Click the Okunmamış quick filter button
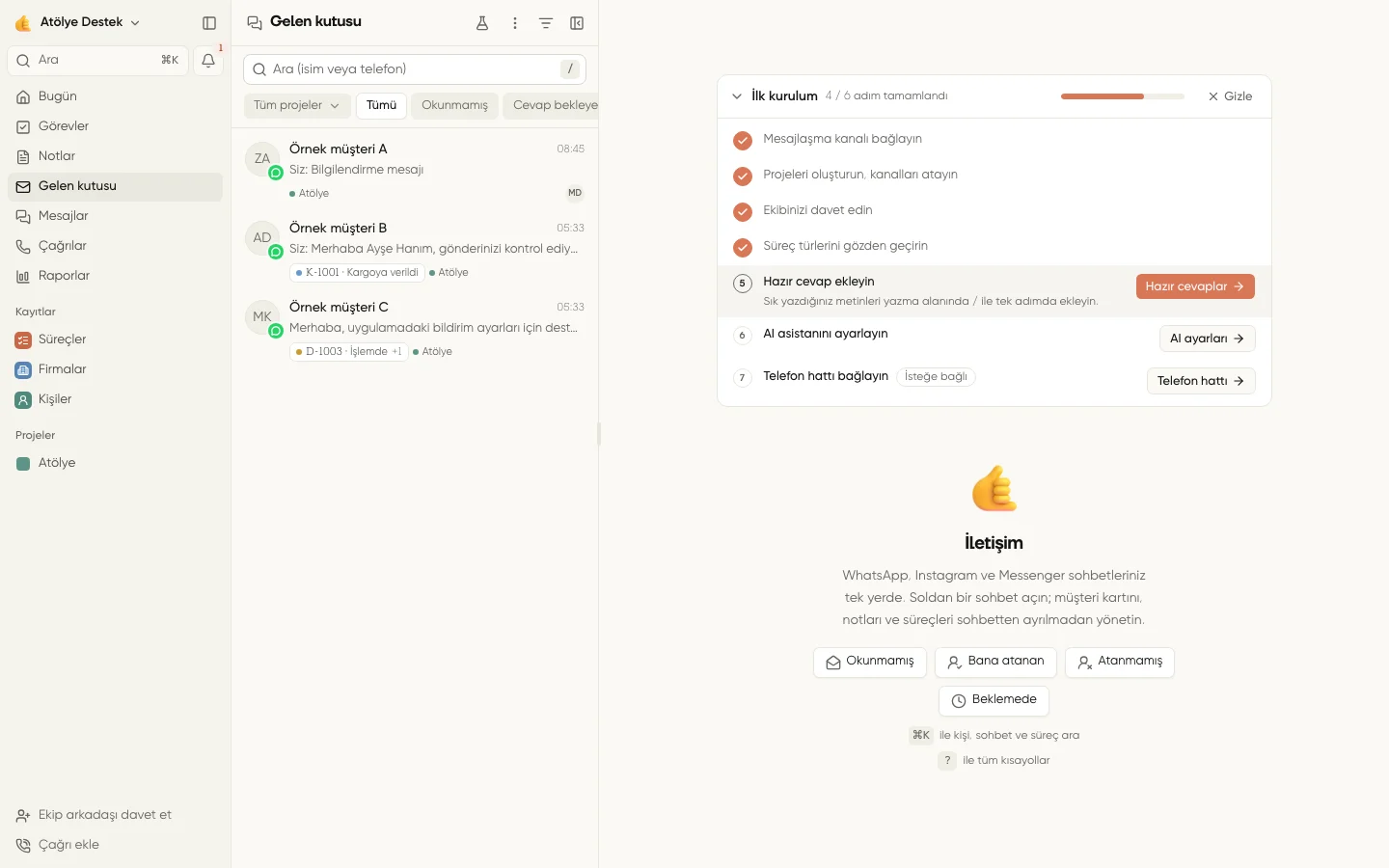This screenshot has height=868, width=1389. coord(870,662)
